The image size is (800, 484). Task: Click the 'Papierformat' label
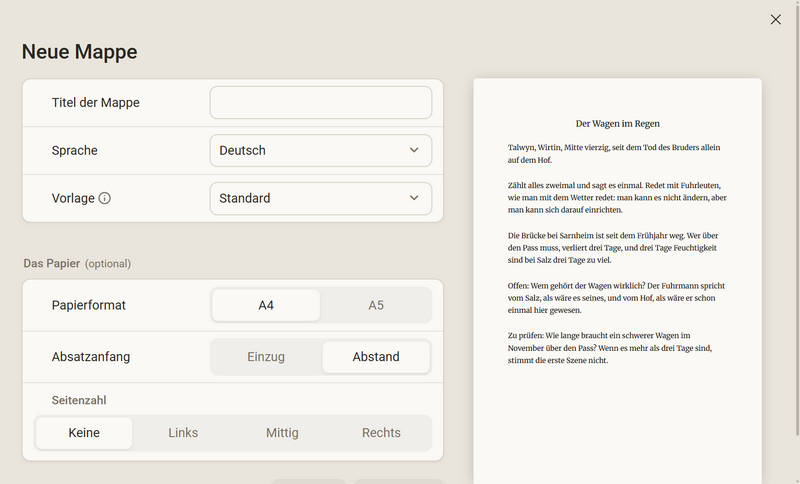(x=89, y=305)
